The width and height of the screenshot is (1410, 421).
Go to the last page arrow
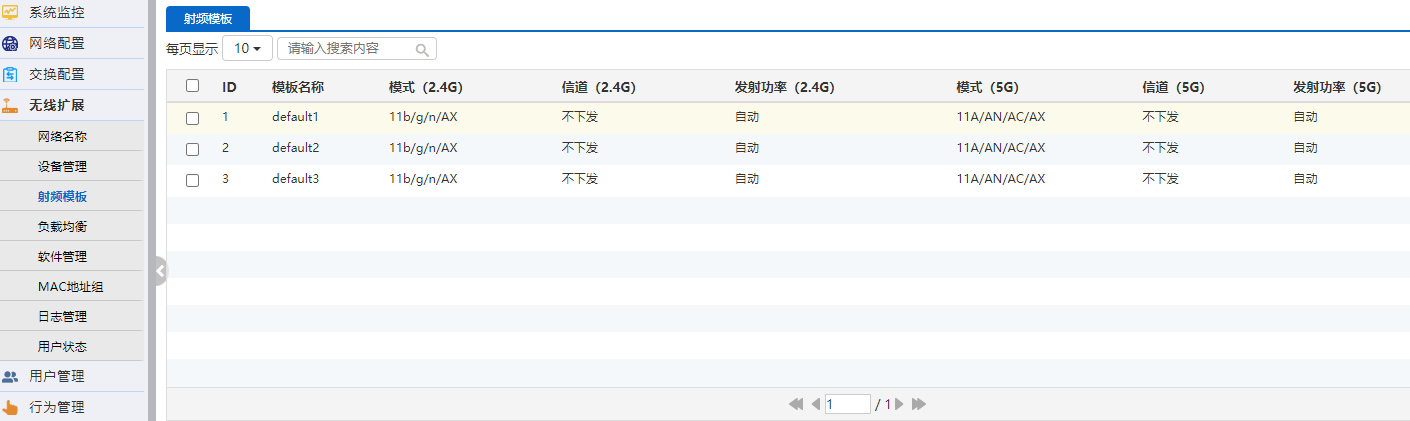(x=918, y=404)
